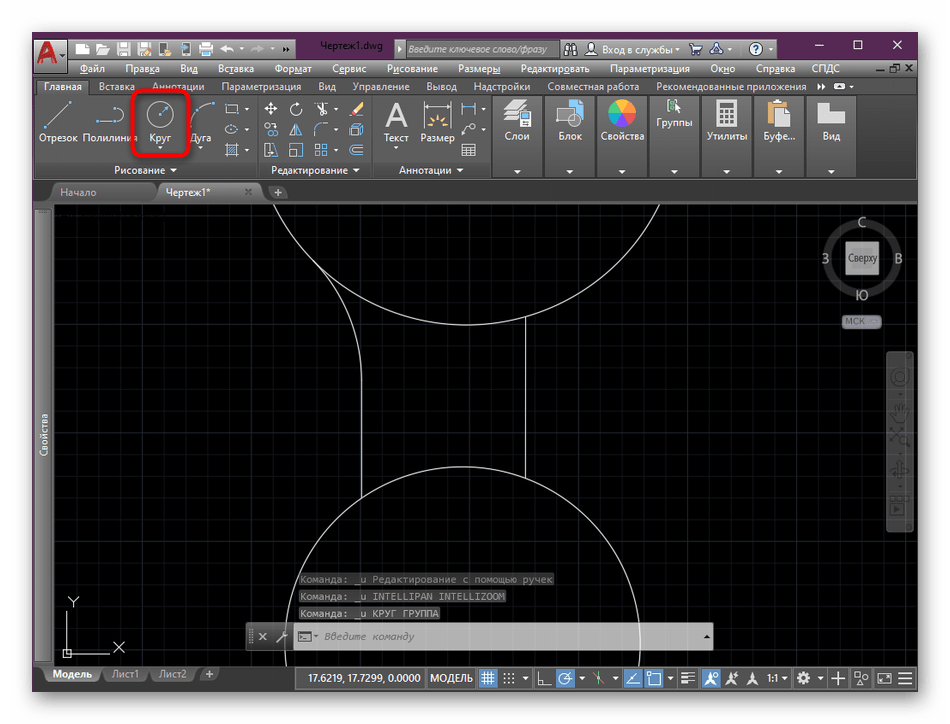
Task: Open the Формат menu
Action: 293,69
